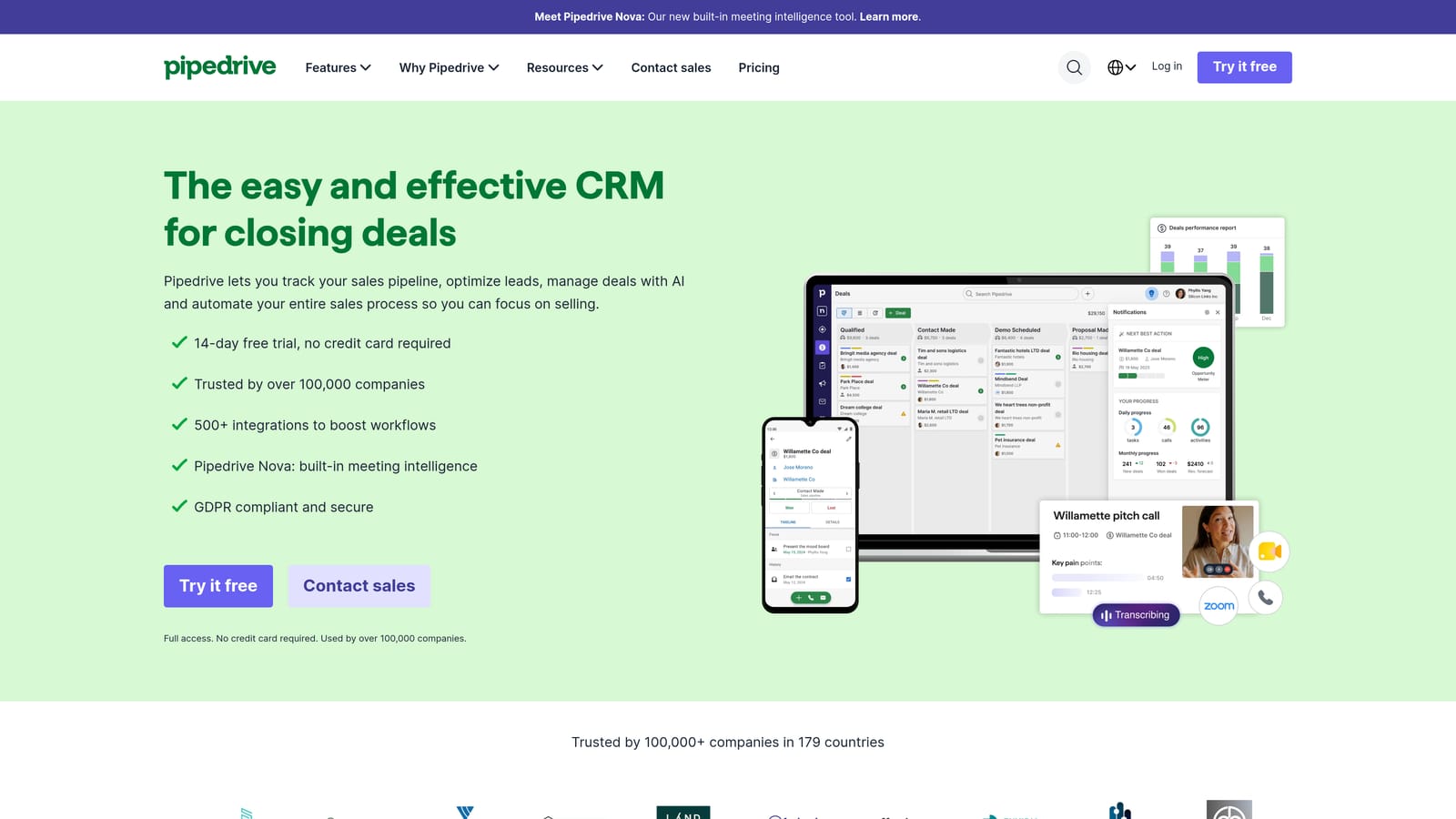Click the Log in link
The image size is (1456, 819).
coord(1167,66)
